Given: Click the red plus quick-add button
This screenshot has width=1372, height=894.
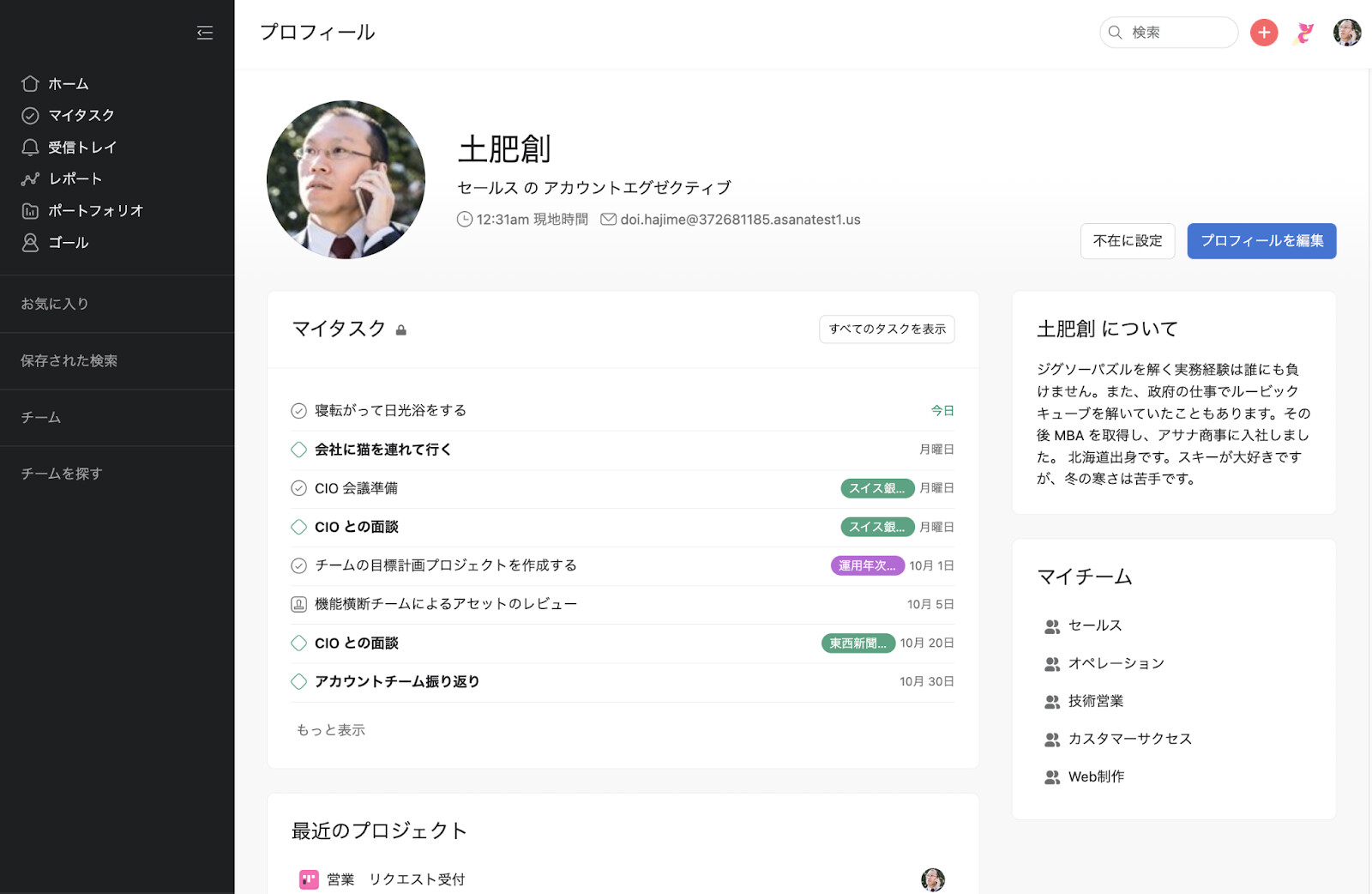Looking at the screenshot, I should pyautogui.click(x=1264, y=33).
